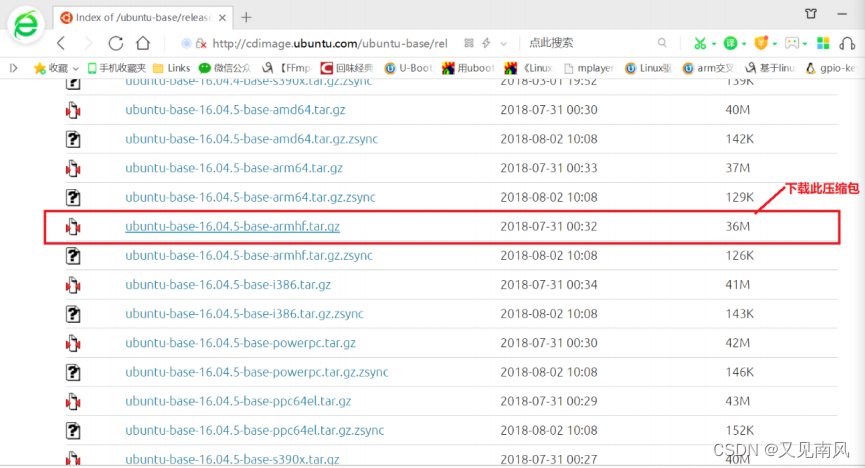This screenshot has width=865, height=468.
Task: Click the 146K size of powerpc.tar.gz.zsync
Action: [x=739, y=372]
